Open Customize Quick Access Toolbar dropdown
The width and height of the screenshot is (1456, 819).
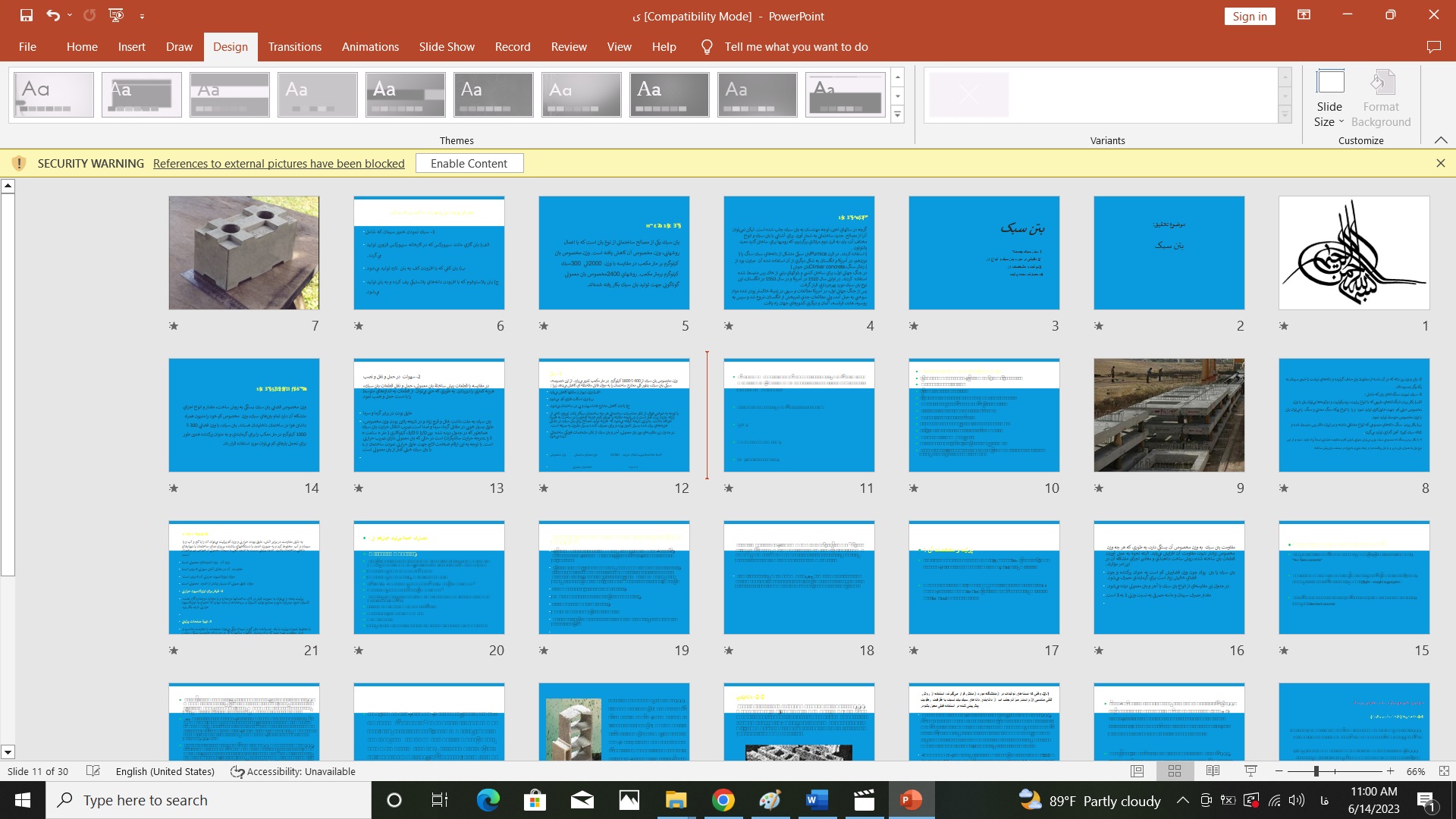142,16
